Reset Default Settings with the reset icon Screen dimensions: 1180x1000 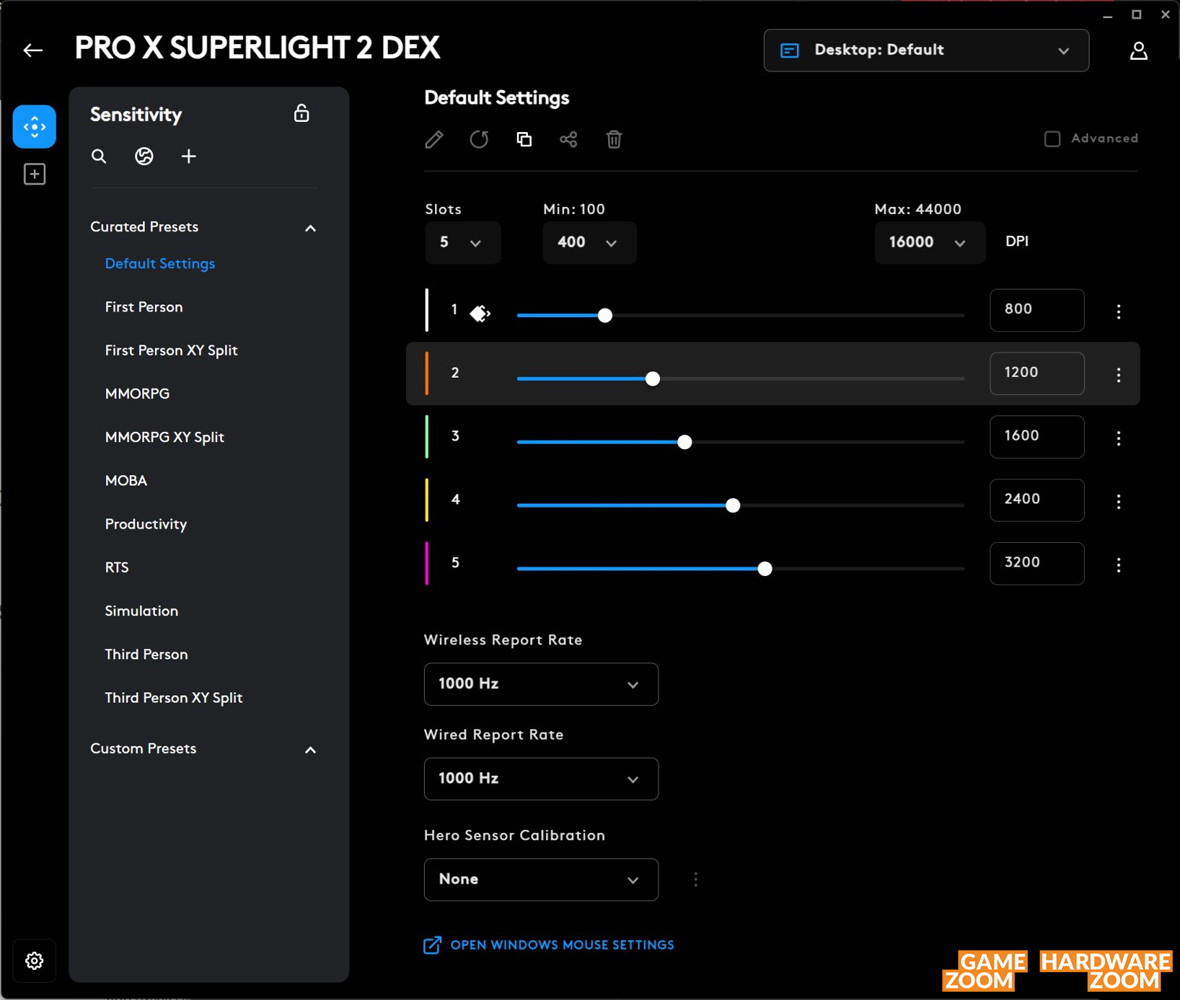click(479, 139)
